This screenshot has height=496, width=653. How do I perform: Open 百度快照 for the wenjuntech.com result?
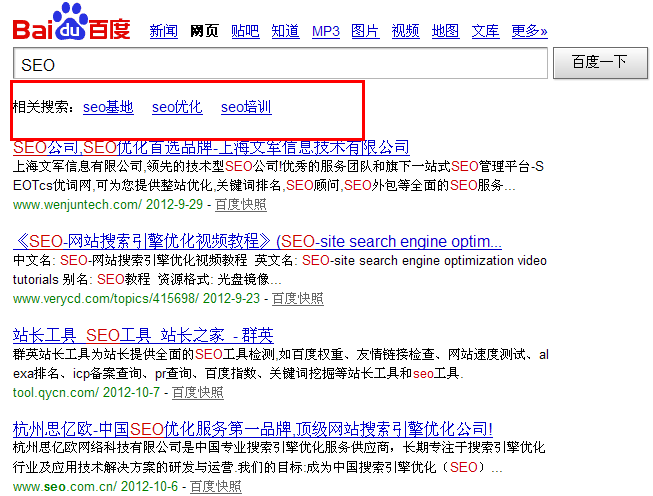click(x=241, y=204)
